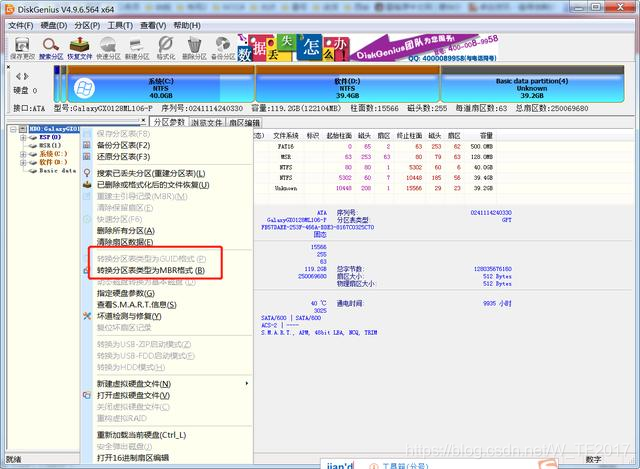Image resolution: width=640 pixels, height=469 pixels.
Task: Select the 系统(C:) NTFS 40.0GB partition bar
Action: point(161,84)
